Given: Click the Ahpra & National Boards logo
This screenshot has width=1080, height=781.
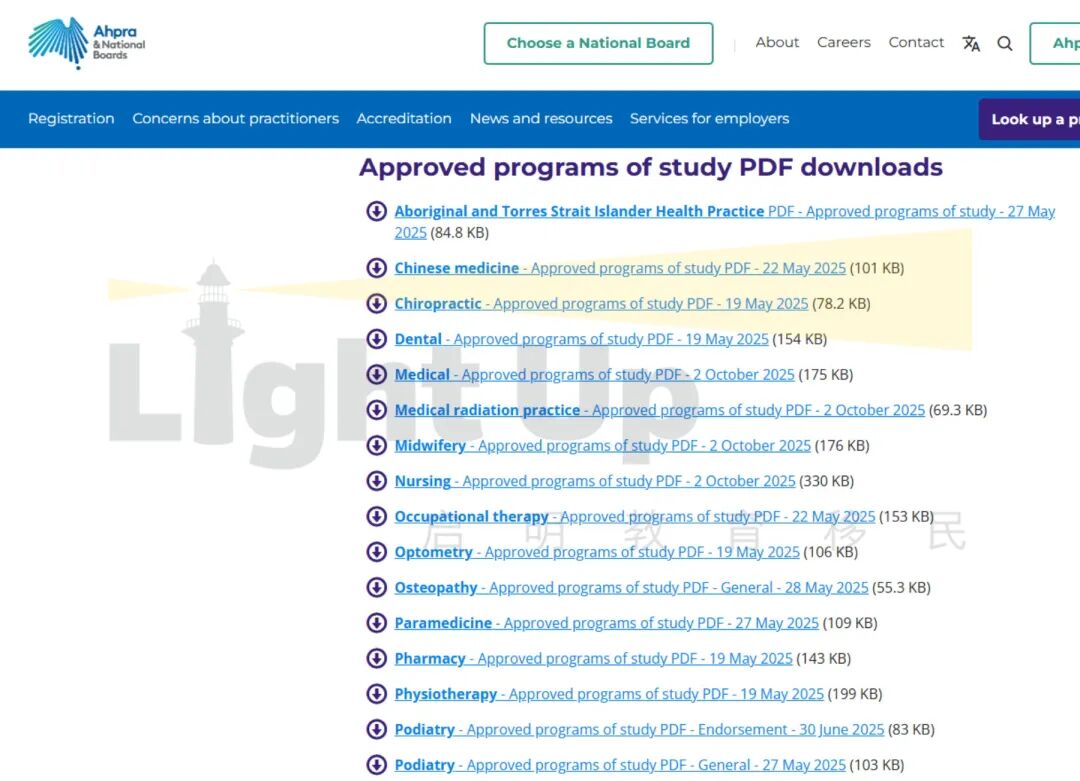Looking at the screenshot, I should [87, 43].
